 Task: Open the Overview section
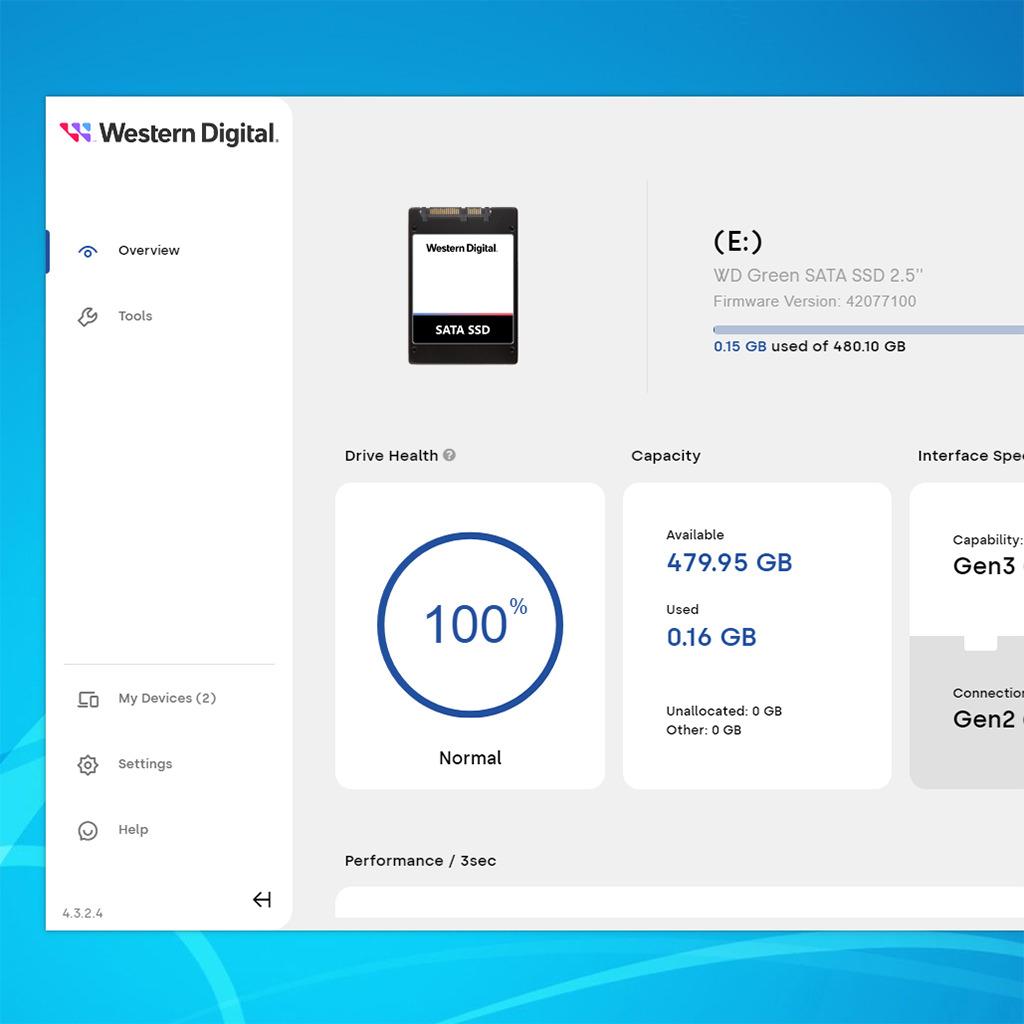[x=148, y=251]
